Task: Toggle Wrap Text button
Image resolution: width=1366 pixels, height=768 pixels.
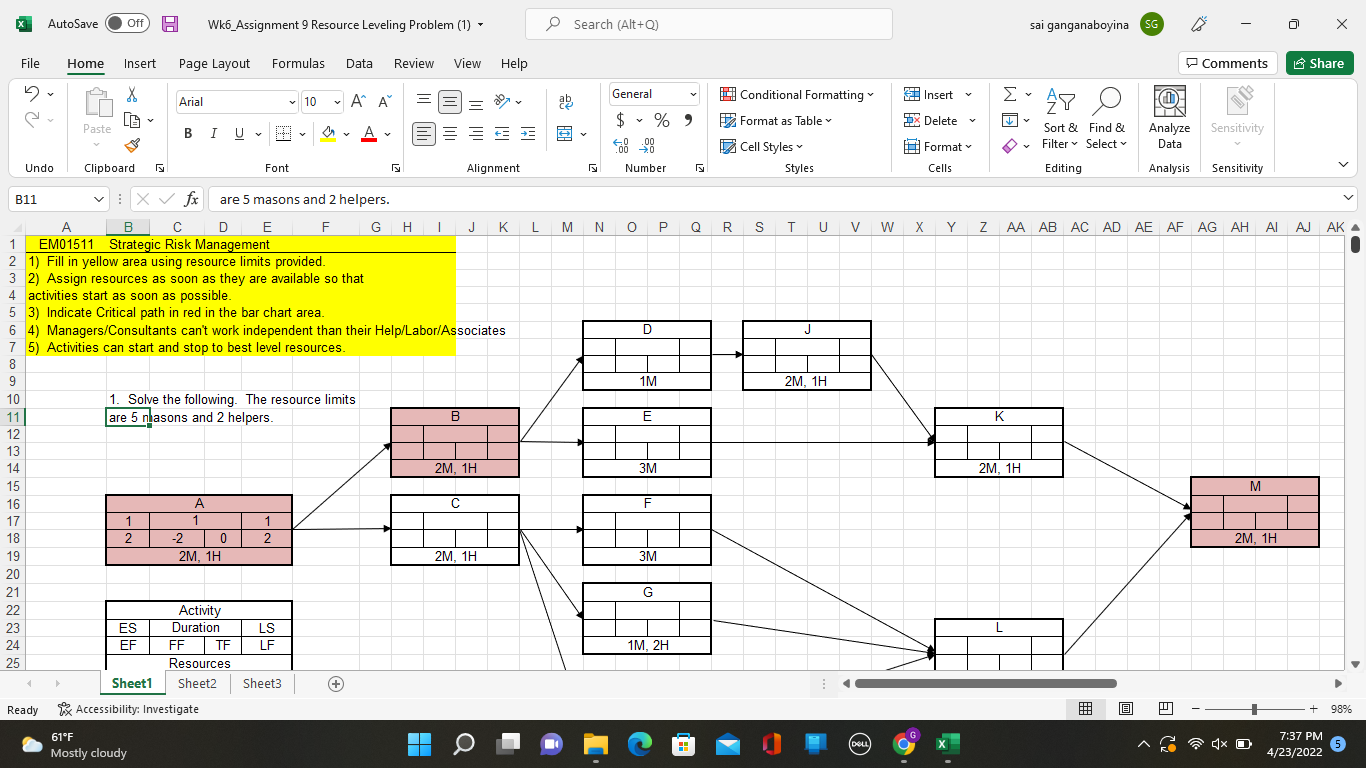Action: tap(566, 102)
